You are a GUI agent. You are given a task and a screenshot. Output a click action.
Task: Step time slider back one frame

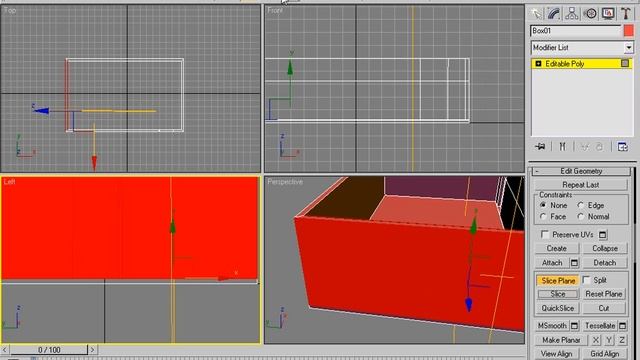click(5, 350)
